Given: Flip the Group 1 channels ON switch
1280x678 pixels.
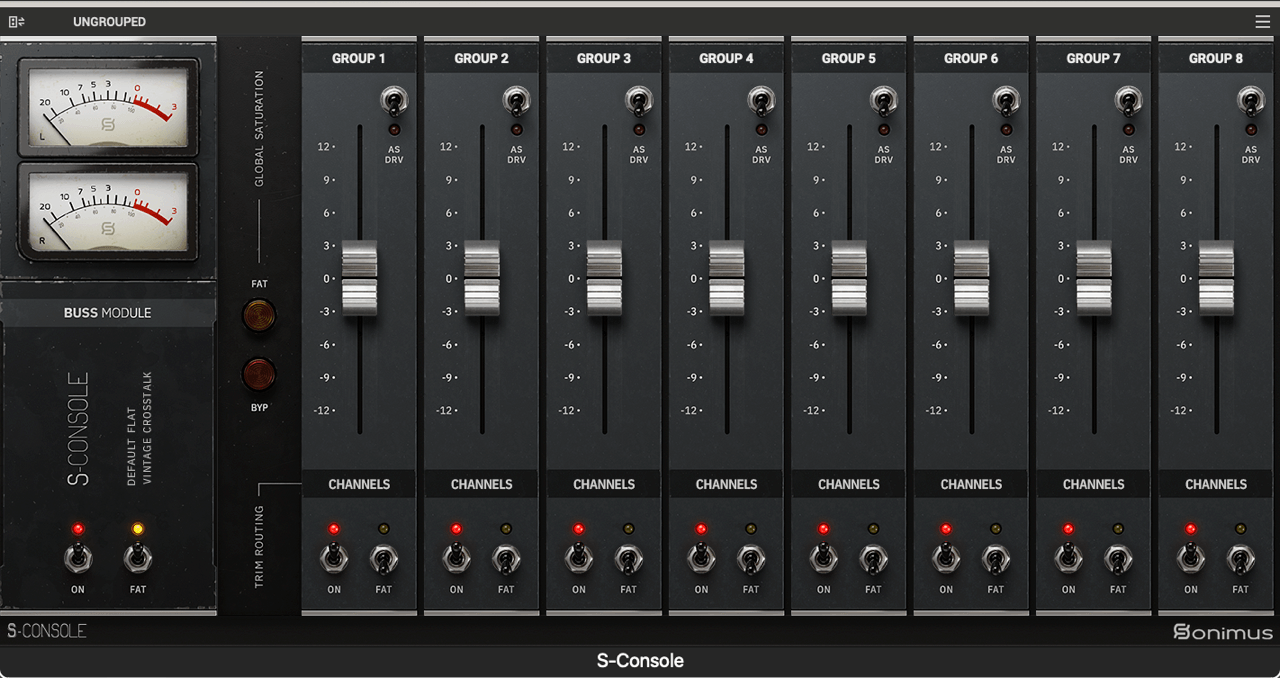Looking at the screenshot, I should [334, 557].
